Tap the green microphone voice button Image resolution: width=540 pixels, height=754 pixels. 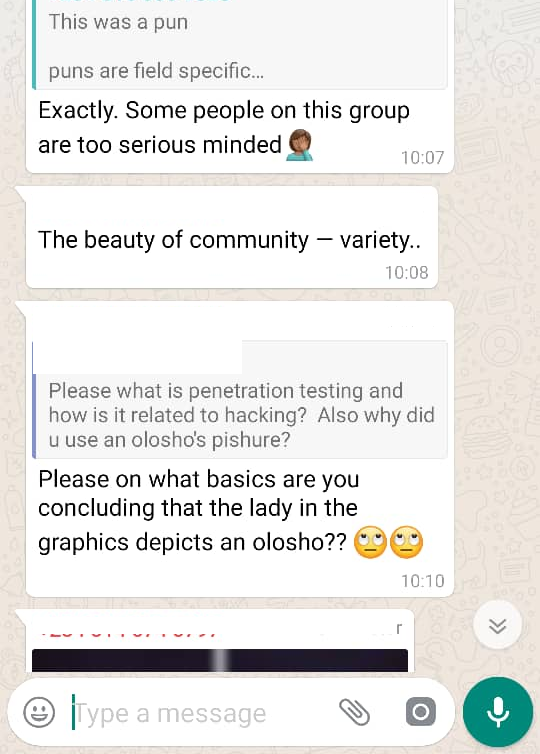(x=498, y=712)
